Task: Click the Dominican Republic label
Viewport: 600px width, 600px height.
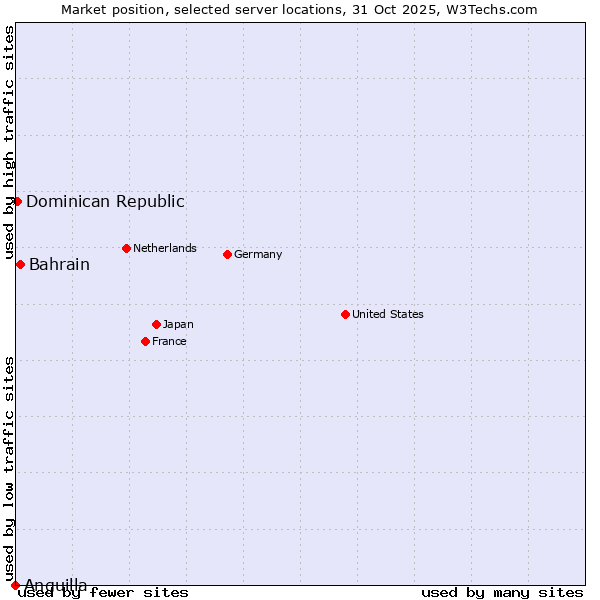Action: (x=105, y=201)
